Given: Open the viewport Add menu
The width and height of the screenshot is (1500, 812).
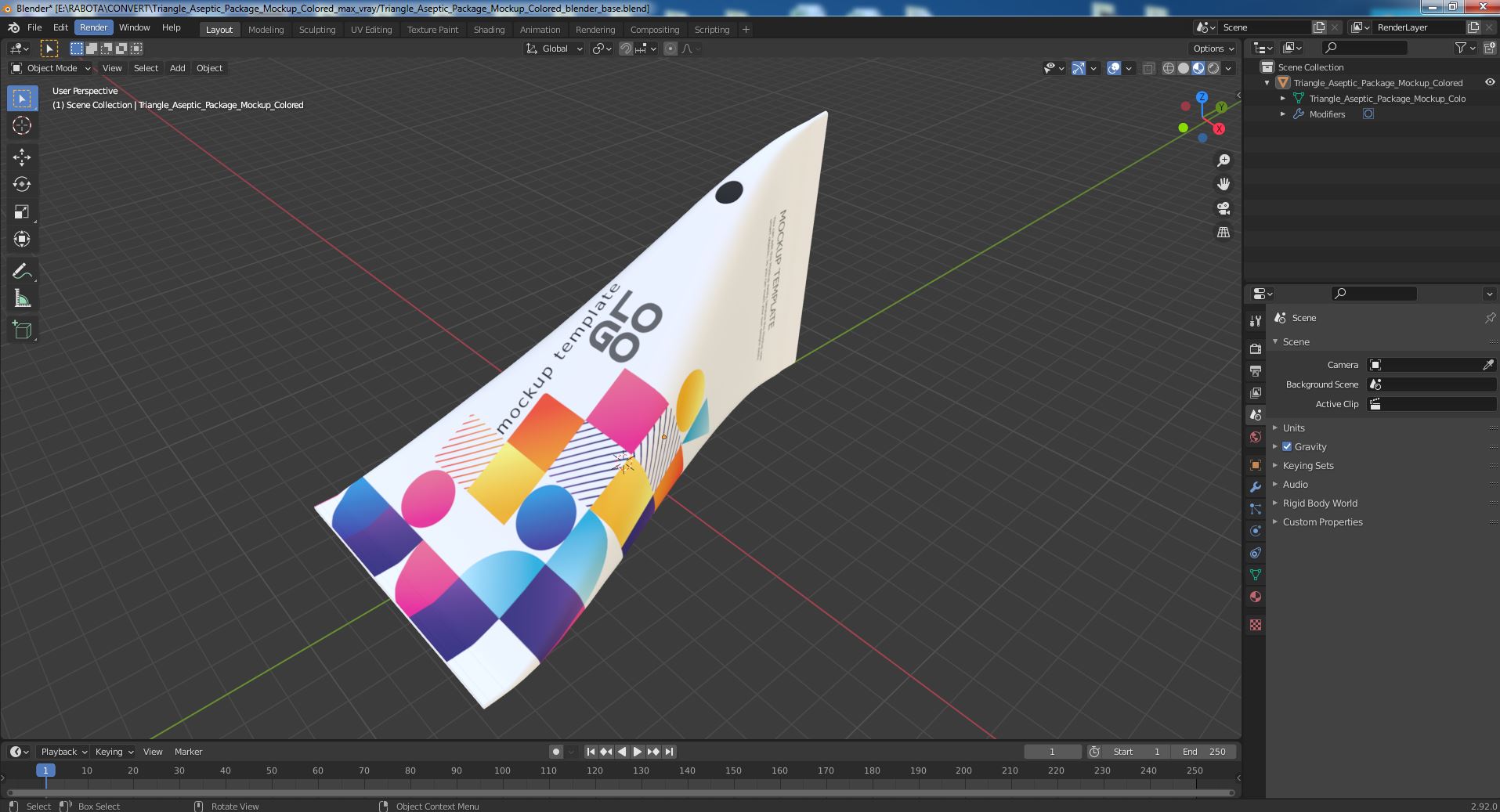Looking at the screenshot, I should (x=178, y=68).
